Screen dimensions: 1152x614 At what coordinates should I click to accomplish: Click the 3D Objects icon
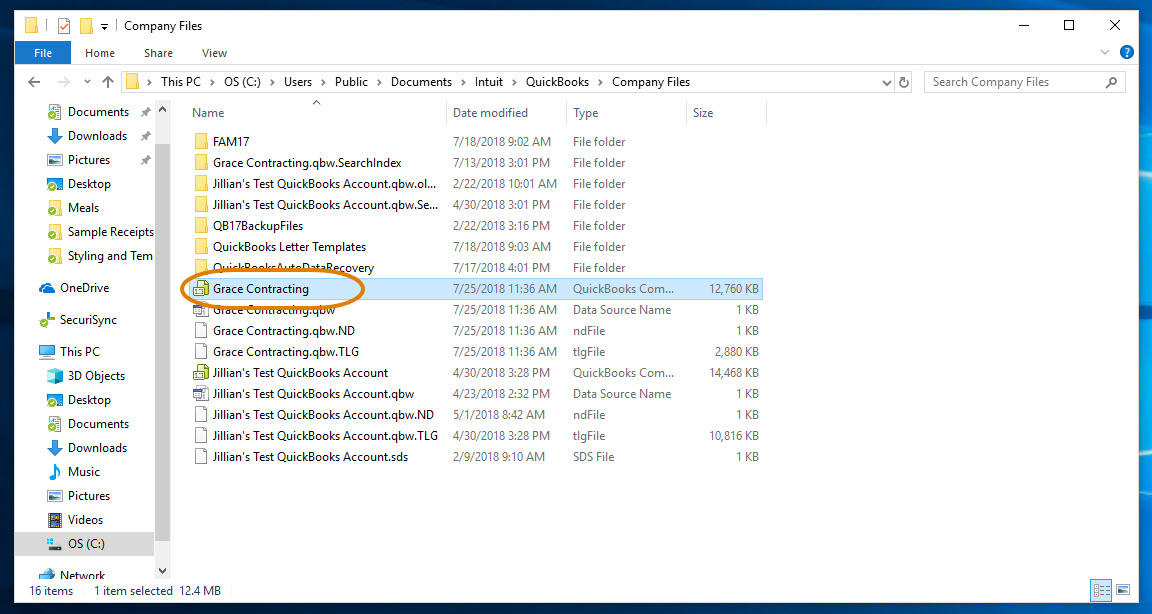click(x=55, y=376)
